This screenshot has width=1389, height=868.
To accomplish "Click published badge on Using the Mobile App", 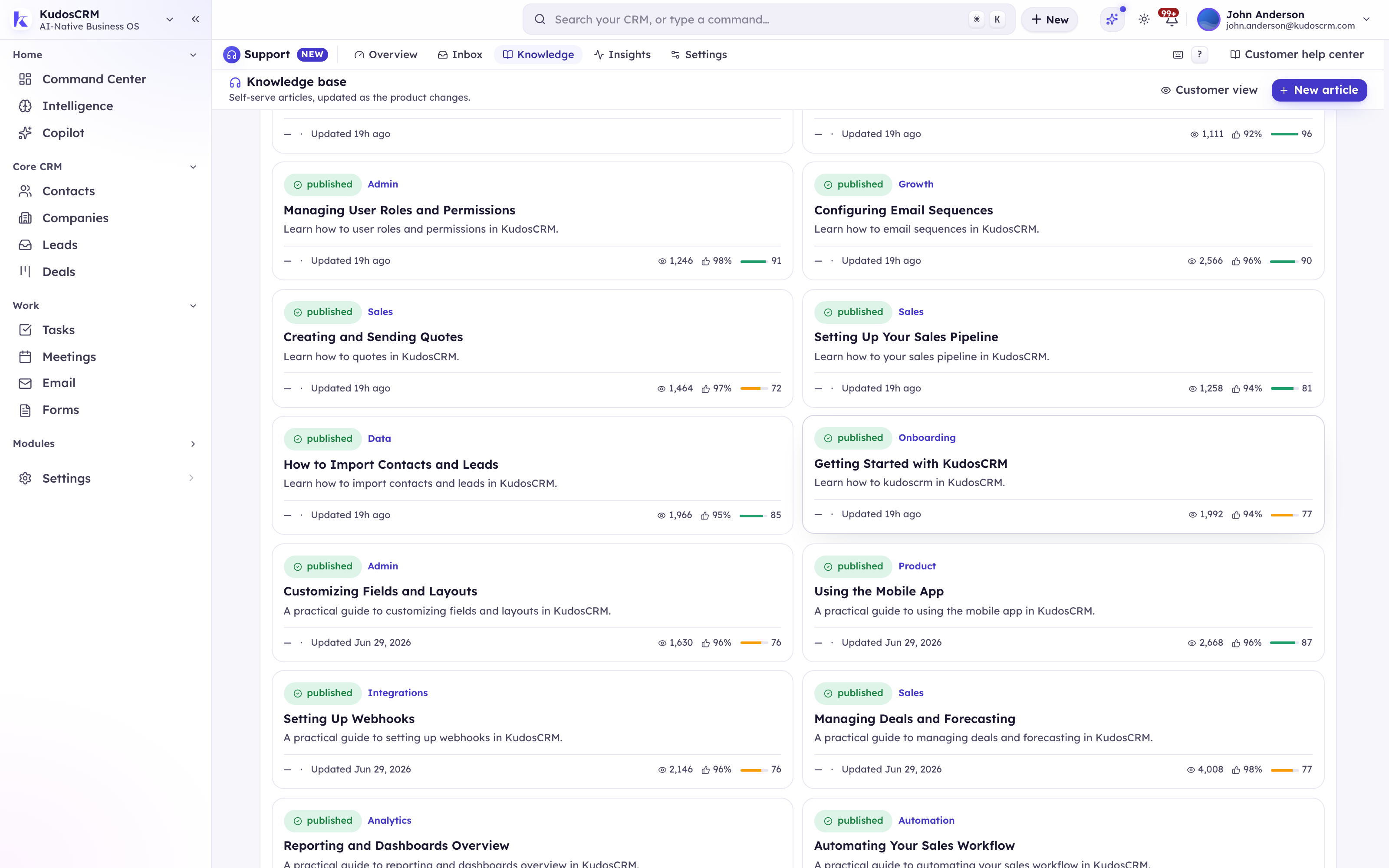I will pos(852,566).
